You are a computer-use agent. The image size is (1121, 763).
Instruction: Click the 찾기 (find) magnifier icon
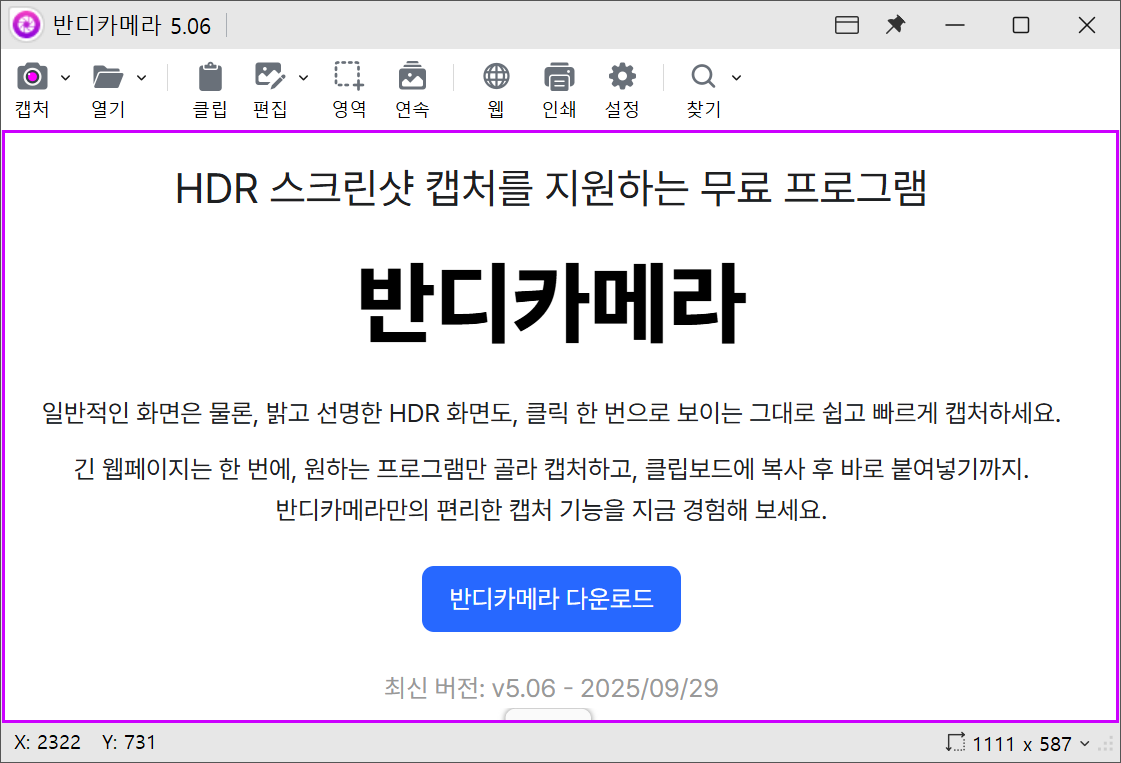[703, 77]
